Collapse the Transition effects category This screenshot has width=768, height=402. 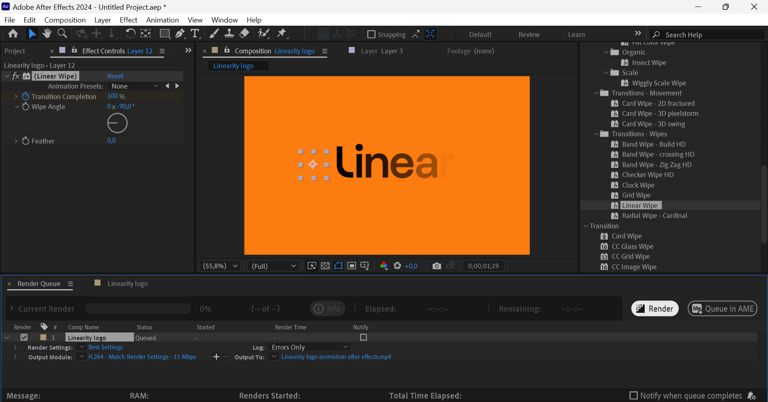pyautogui.click(x=586, y=226)
